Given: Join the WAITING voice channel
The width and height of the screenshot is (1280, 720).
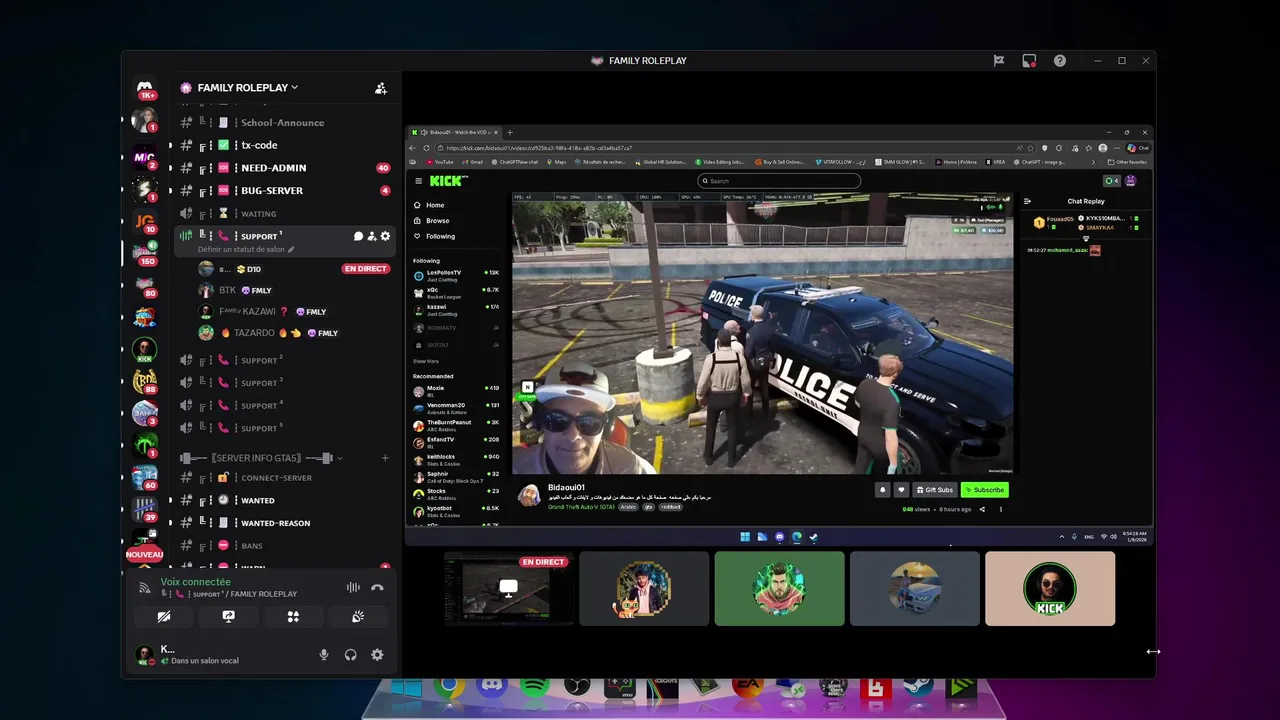Looking at the screenshot, I should [x=283, y=213].
